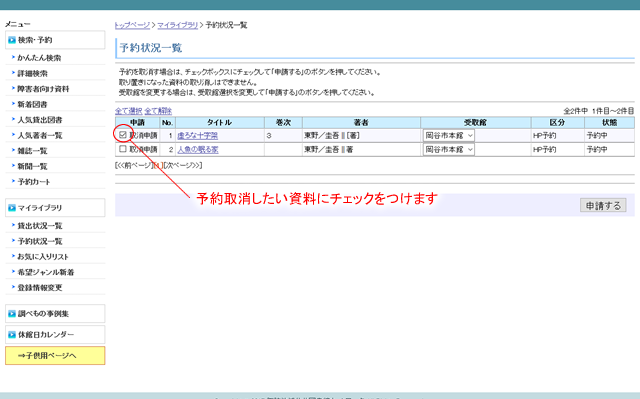Click the タイトル column header
640x399 pixels.
click(220, 122)
